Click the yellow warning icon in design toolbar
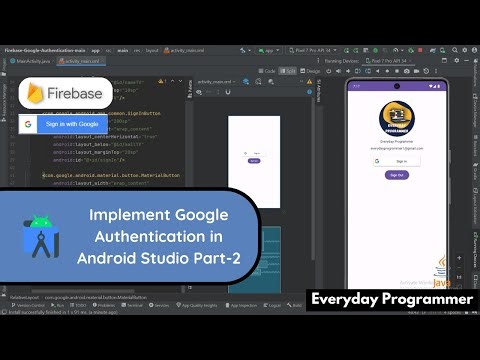The image size is (480, 360). (309, 82)
